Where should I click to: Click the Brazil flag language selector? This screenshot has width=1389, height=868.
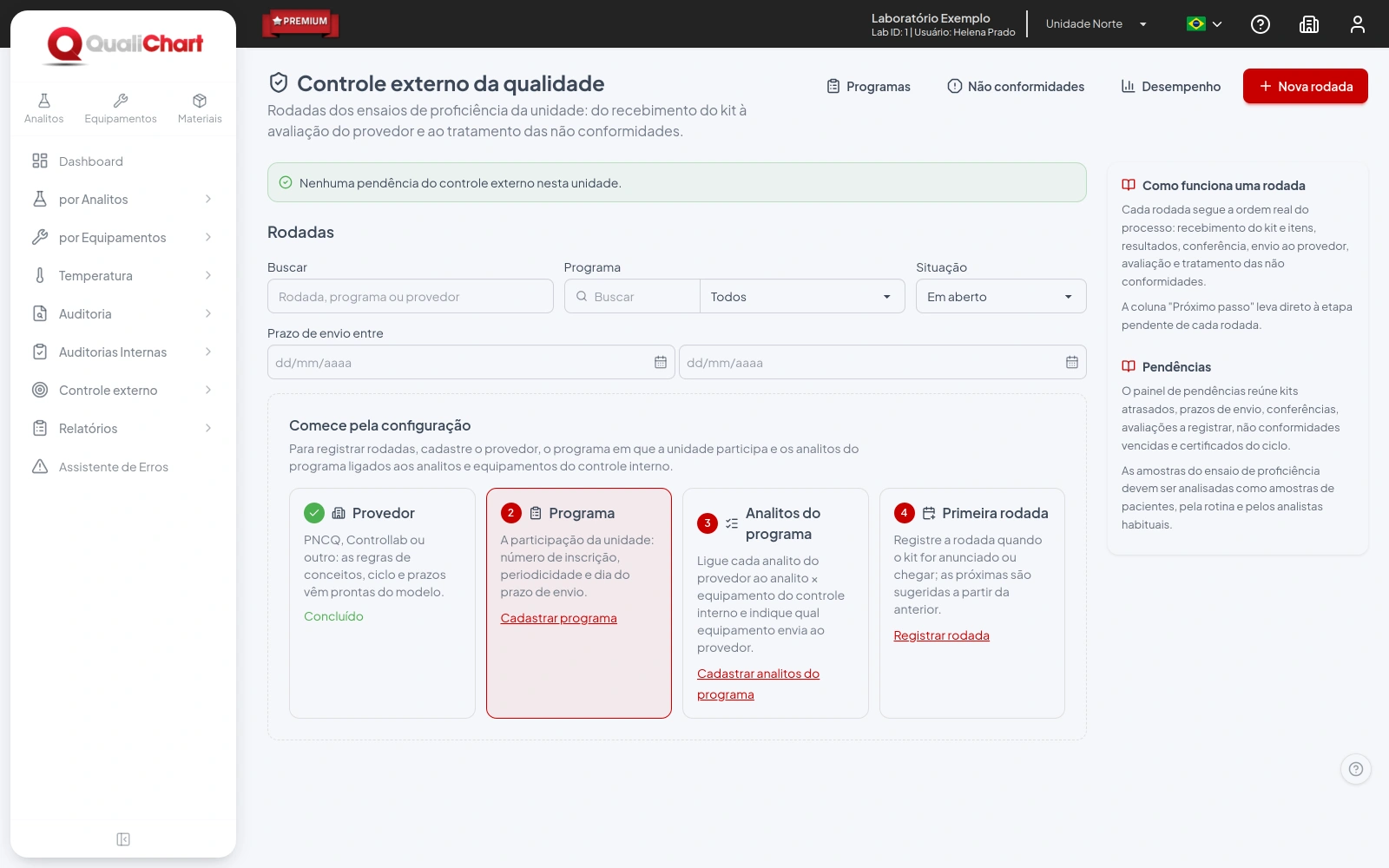pyautogui.click(x=1204, y=24)
